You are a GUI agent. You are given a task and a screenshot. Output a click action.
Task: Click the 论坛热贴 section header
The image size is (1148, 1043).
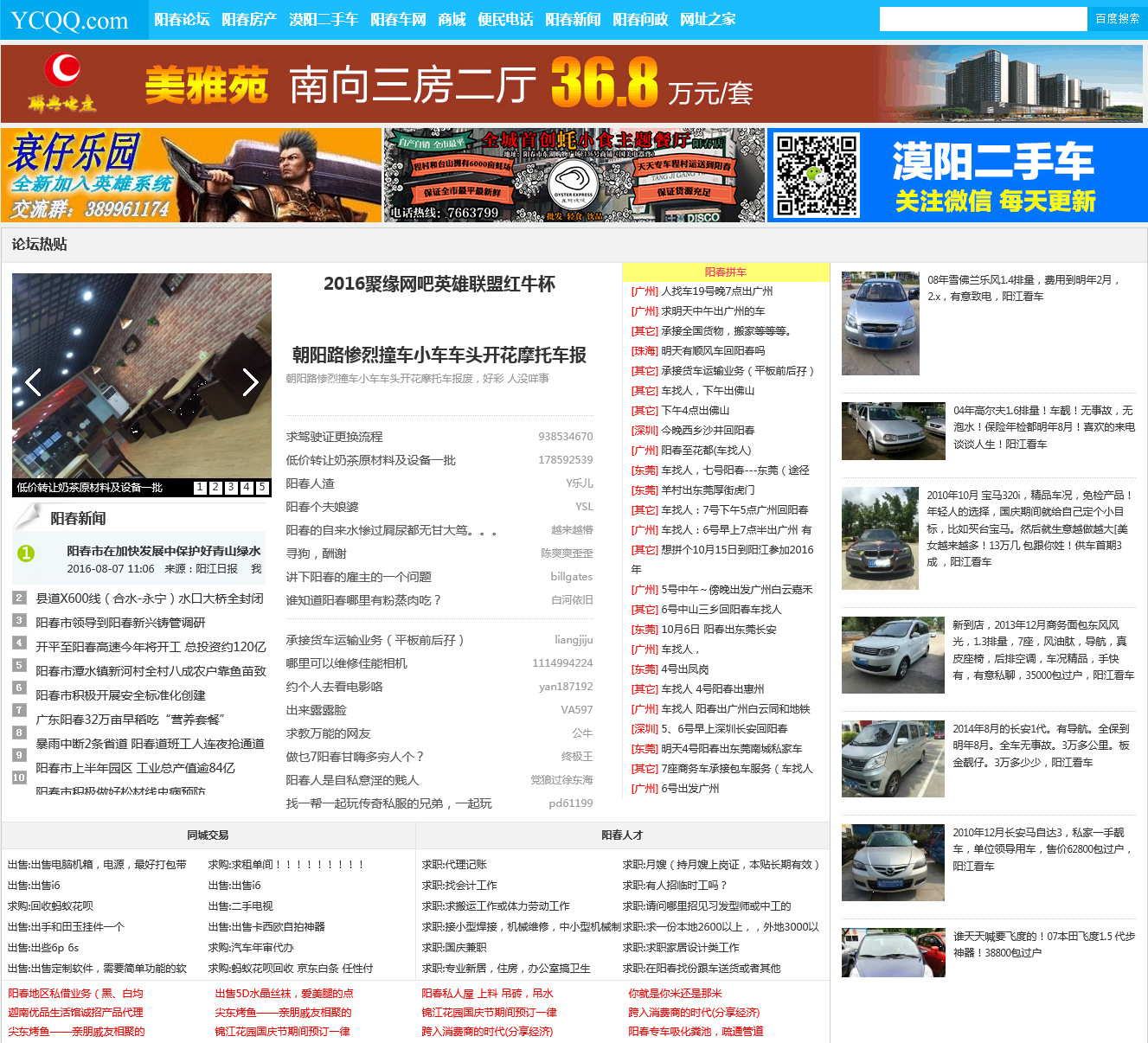(40, 245)
